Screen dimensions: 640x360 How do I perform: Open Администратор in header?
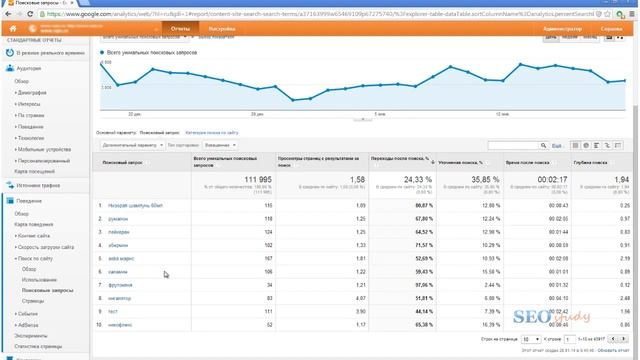[x=562, y=29]
